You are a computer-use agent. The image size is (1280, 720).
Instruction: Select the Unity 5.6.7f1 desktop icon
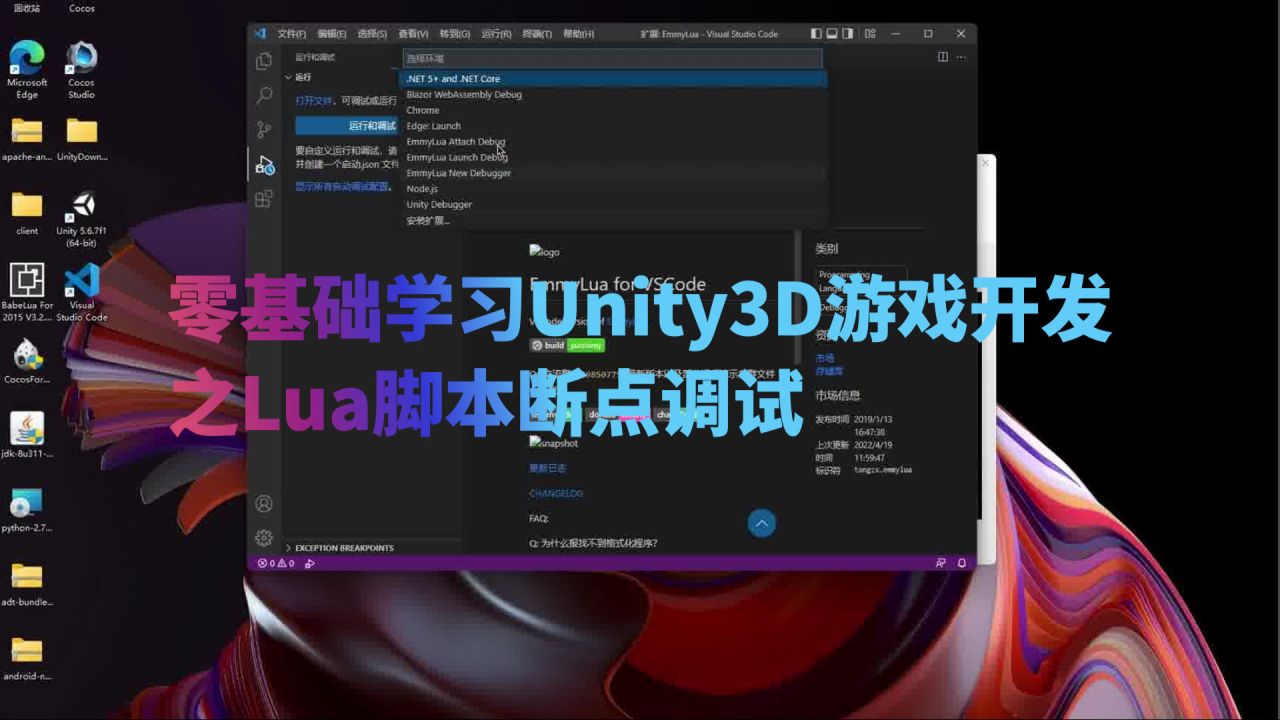pyautogui.click(x=82, y=219)
